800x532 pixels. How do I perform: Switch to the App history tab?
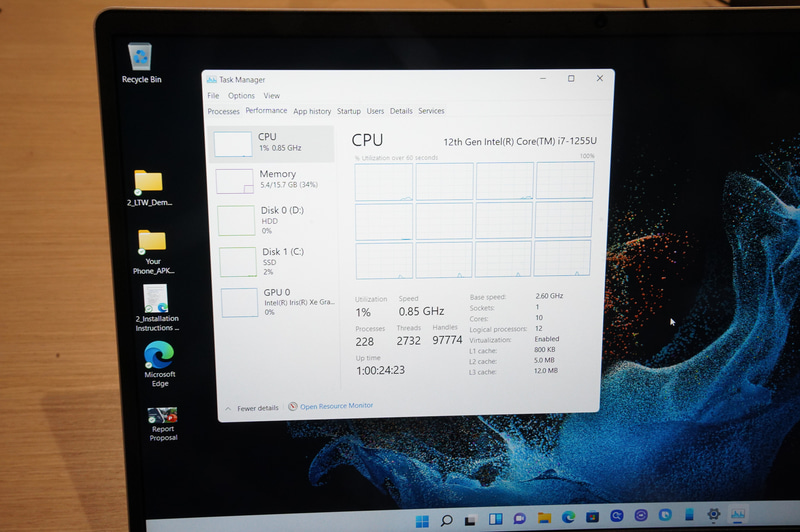312,111
